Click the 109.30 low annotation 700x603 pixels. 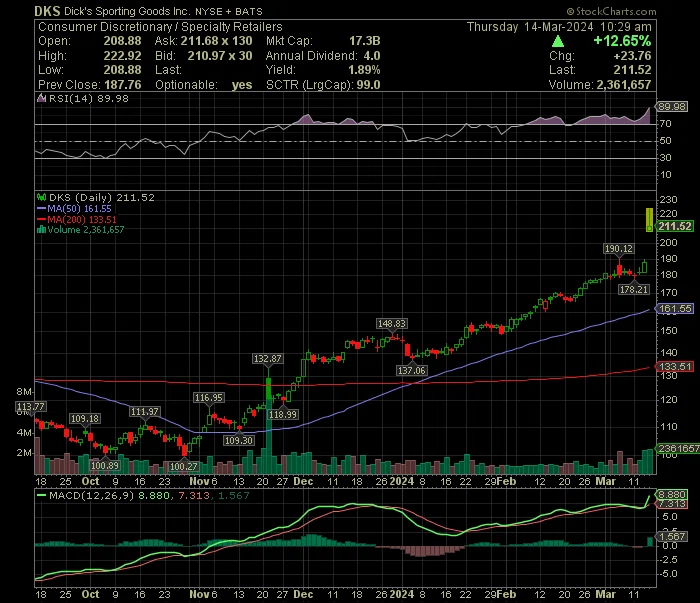click(x=238, y=441)
